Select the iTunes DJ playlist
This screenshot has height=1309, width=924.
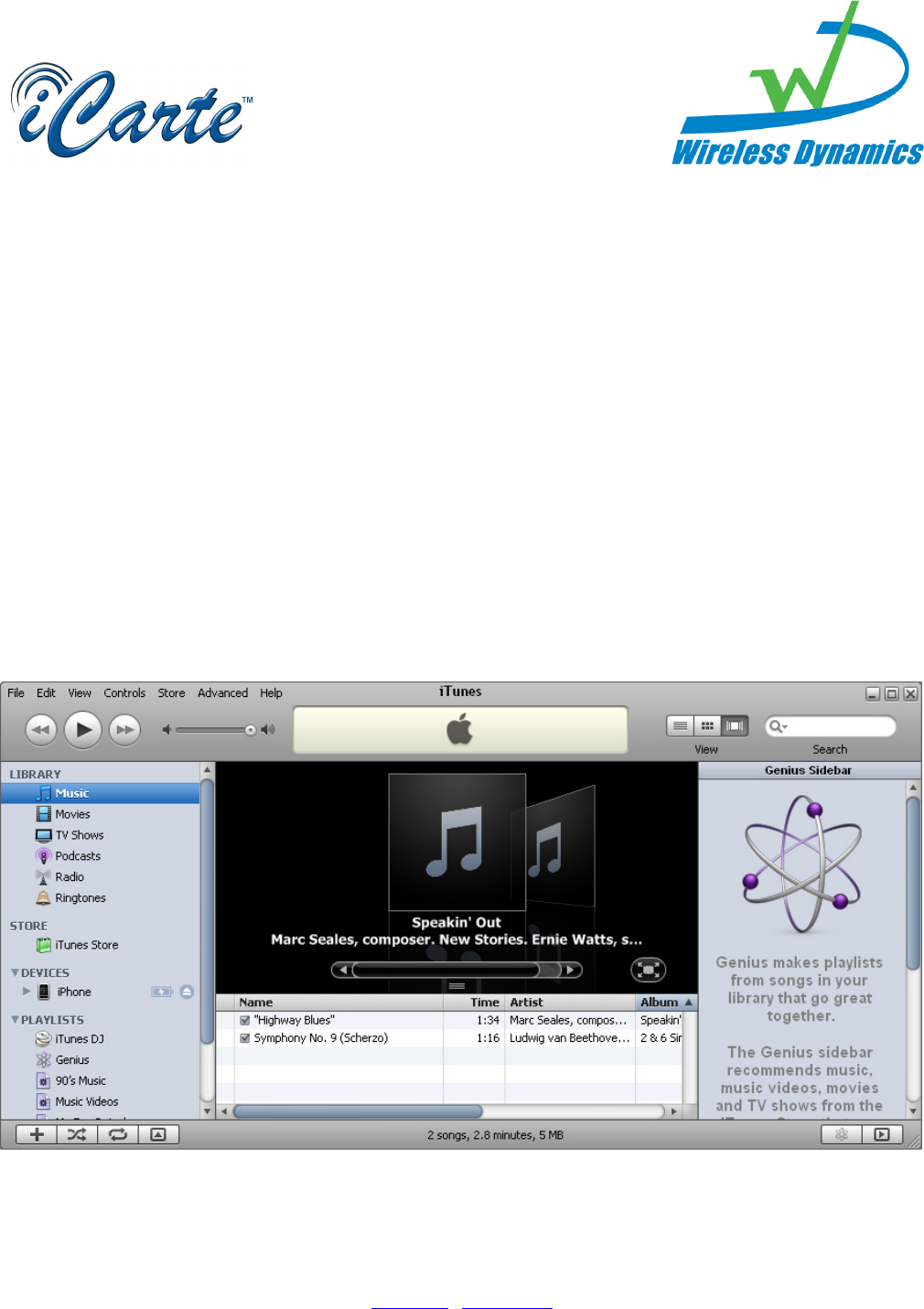click(100, 1039)
